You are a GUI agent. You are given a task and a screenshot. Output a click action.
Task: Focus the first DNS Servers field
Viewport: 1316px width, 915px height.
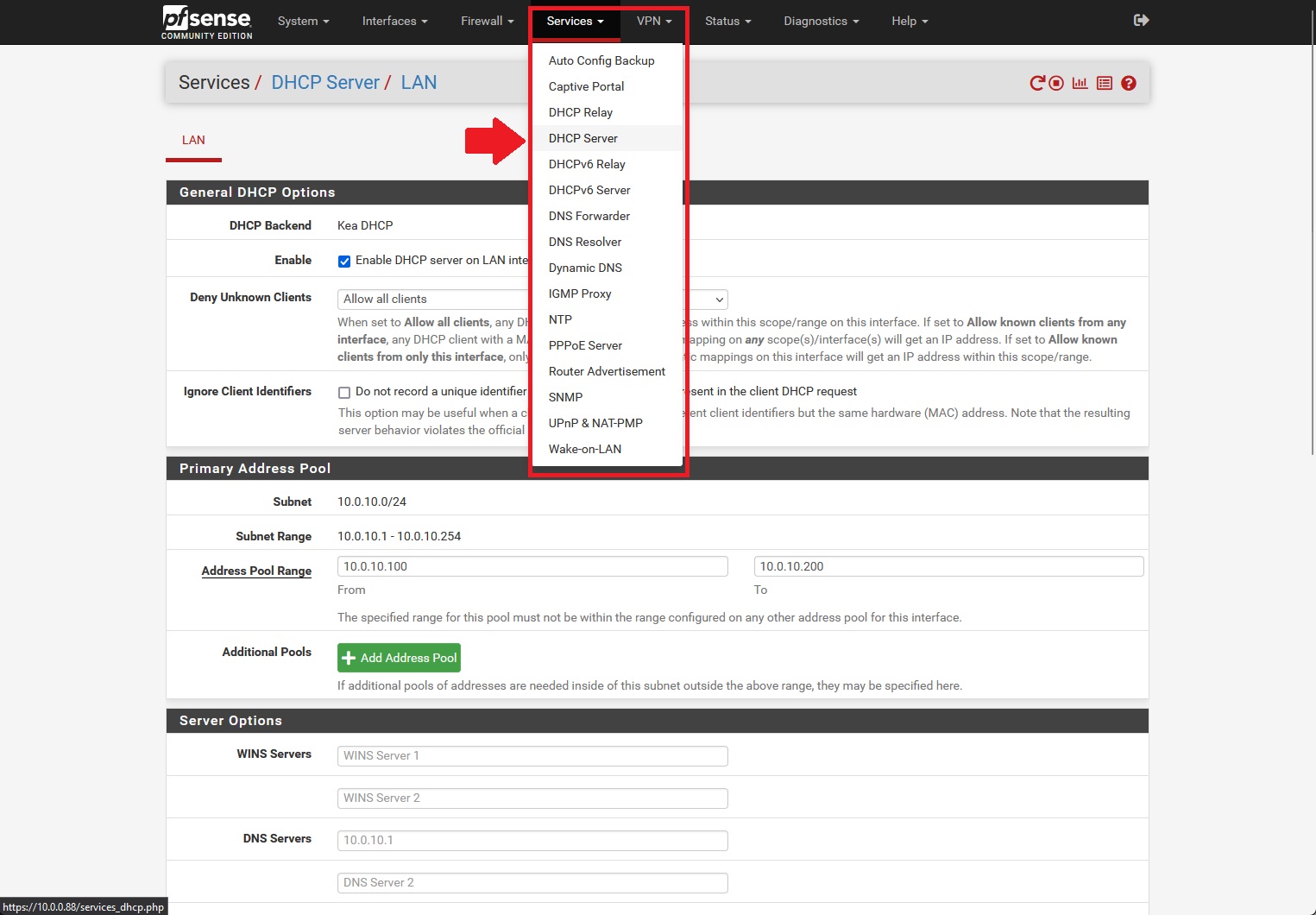[532, 840]
